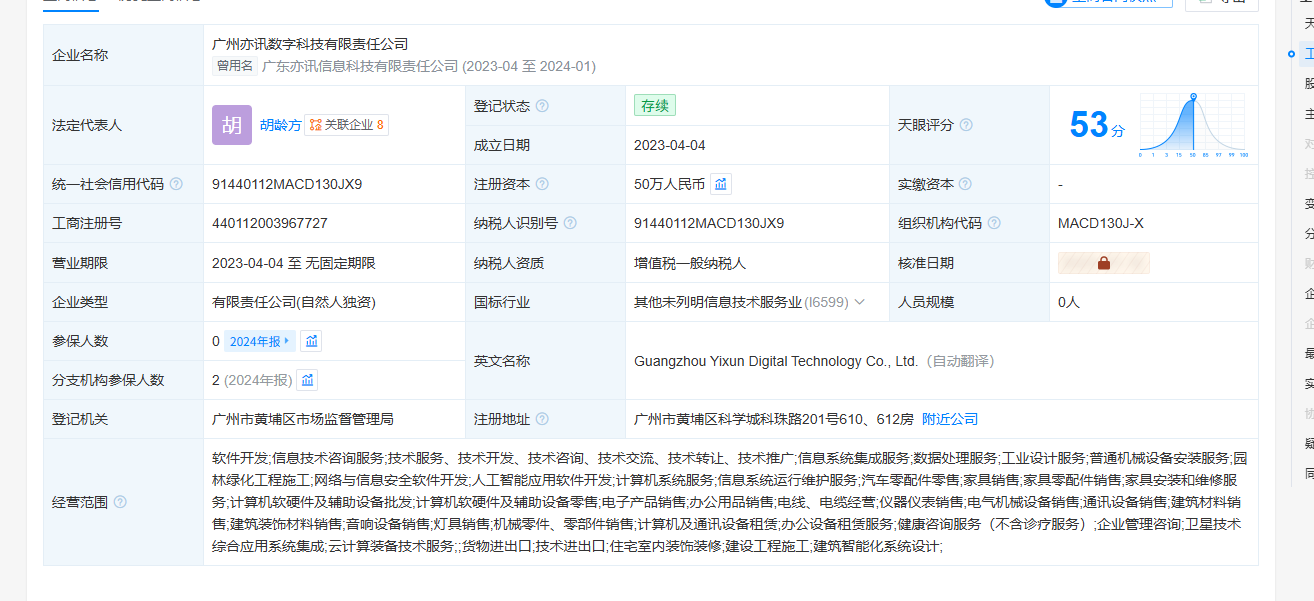Click the lock icon in the 核准日期 row
This screenshot has height=601, width=1314.
pyautogui.click(x=1104, y=263)
